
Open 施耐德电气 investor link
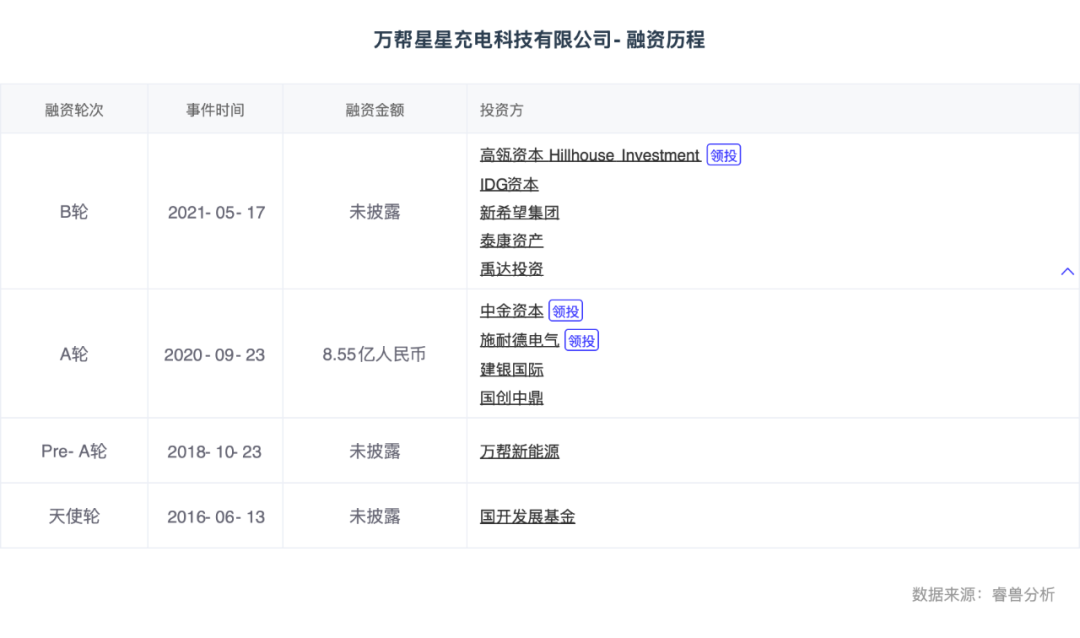coord(519,340)
